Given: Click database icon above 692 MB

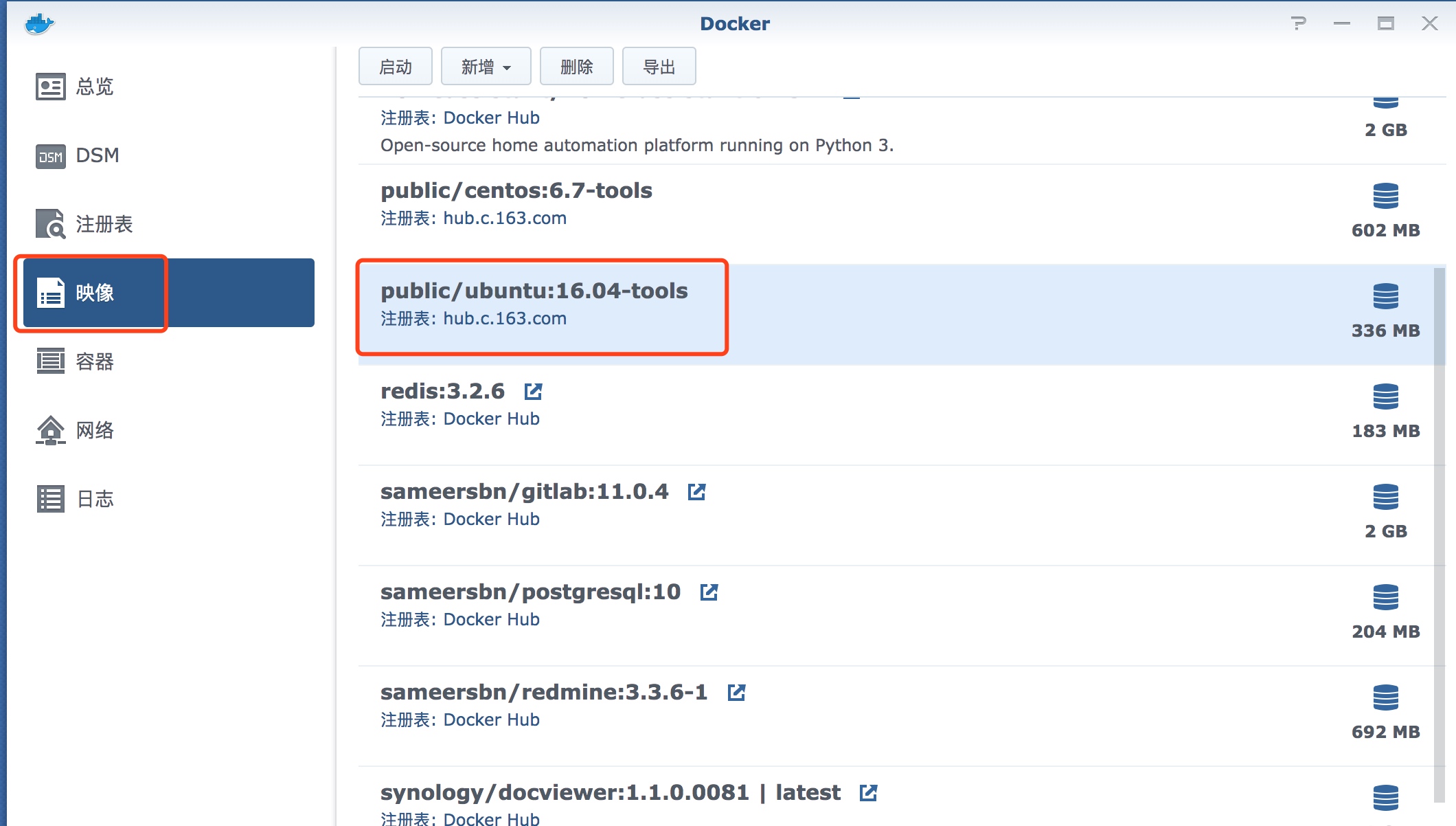Looking at the screenshot, I should pos(1386,697).
